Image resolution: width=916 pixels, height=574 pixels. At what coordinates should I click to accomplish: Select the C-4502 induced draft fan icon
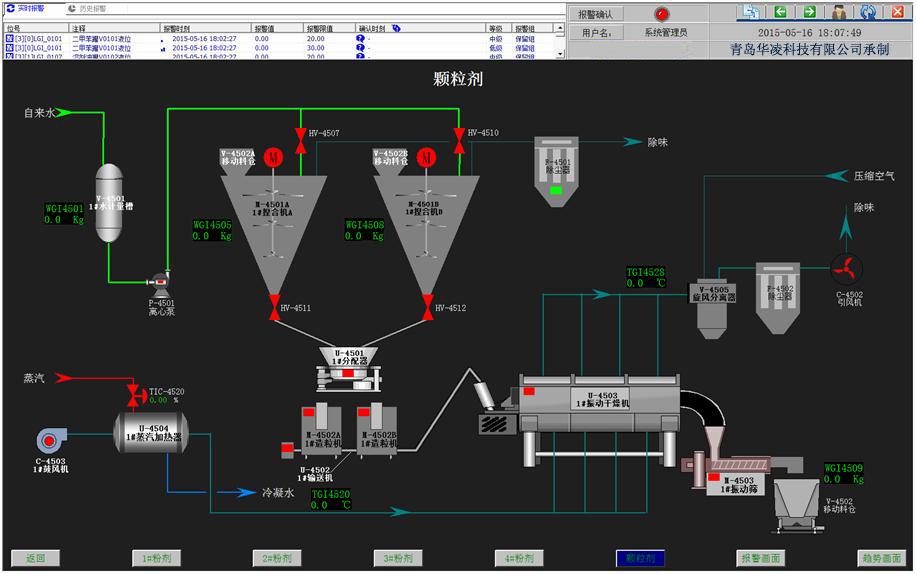(x=846, y=269)
